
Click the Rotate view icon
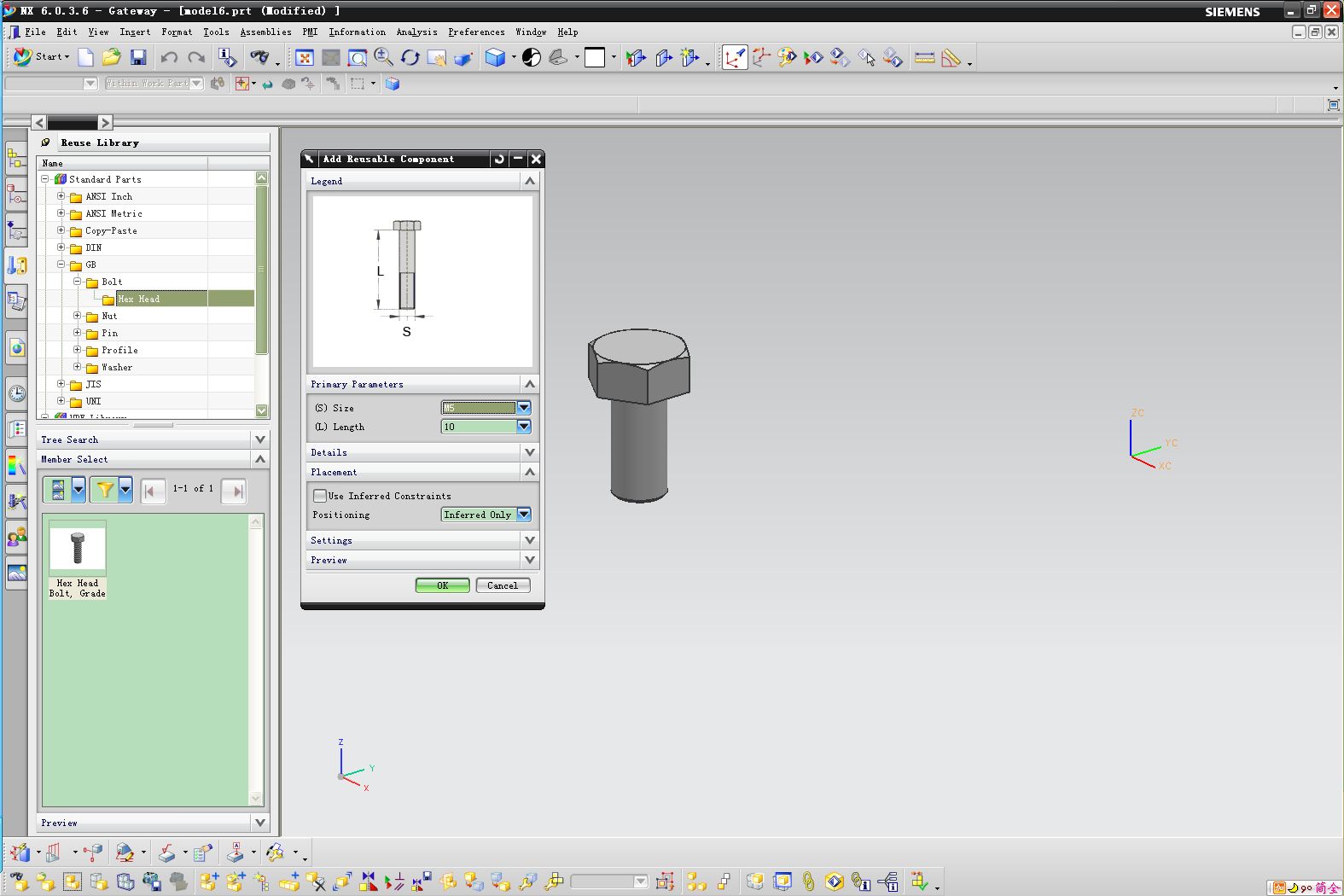click(x=410, y=57)
